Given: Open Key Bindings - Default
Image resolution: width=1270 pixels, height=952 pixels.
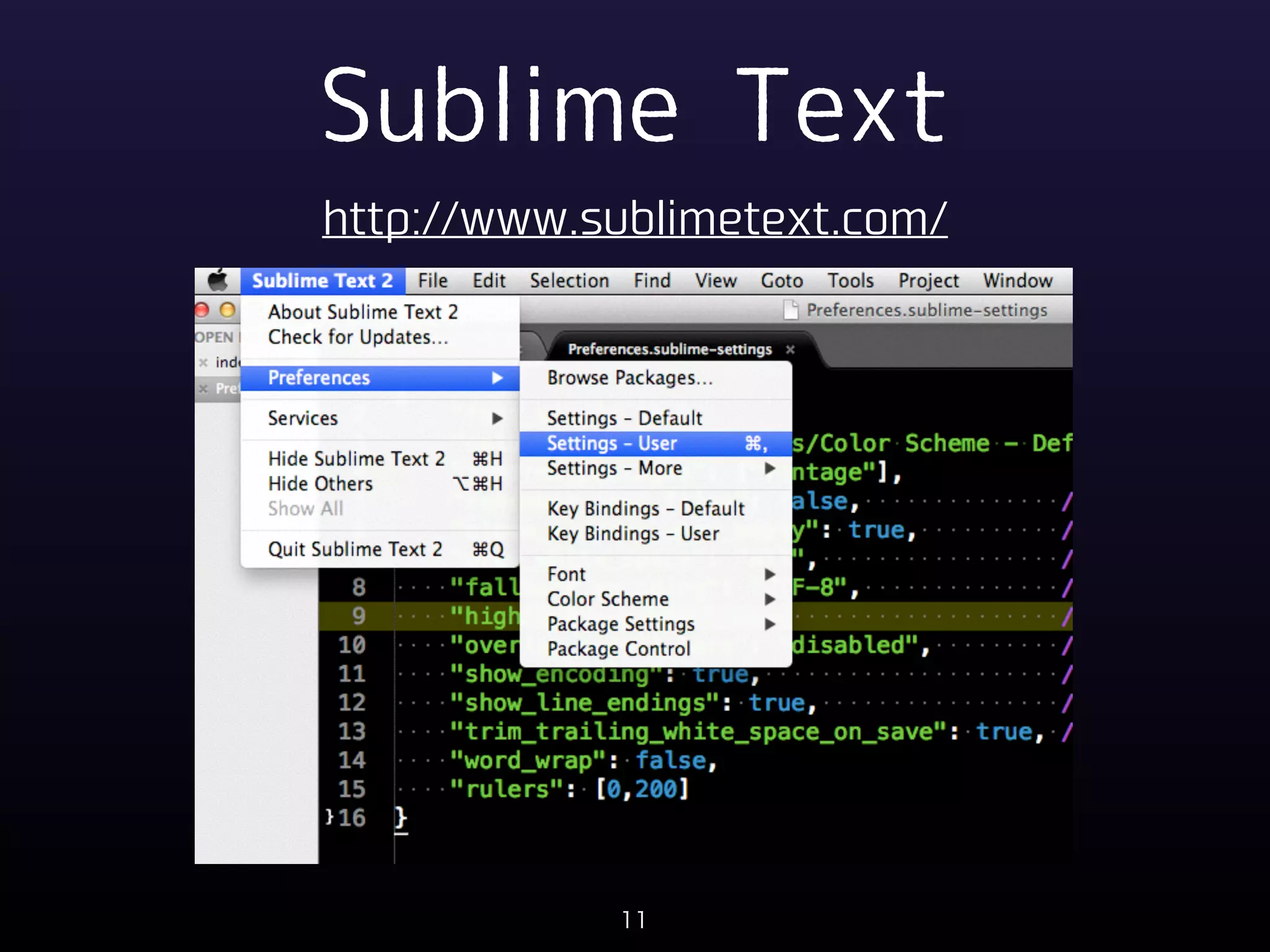Looking at the screenshot, I should [x=656, y=509].
